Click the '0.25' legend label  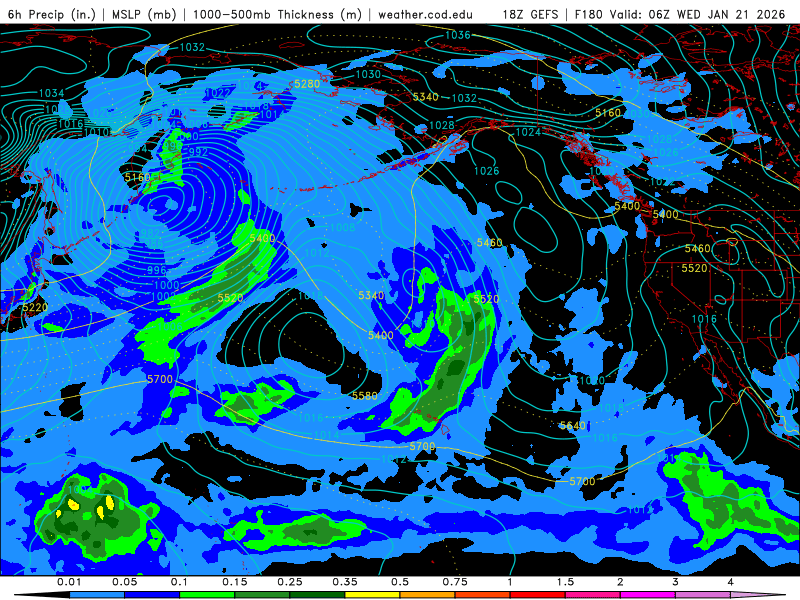click(x=290, y=582)
